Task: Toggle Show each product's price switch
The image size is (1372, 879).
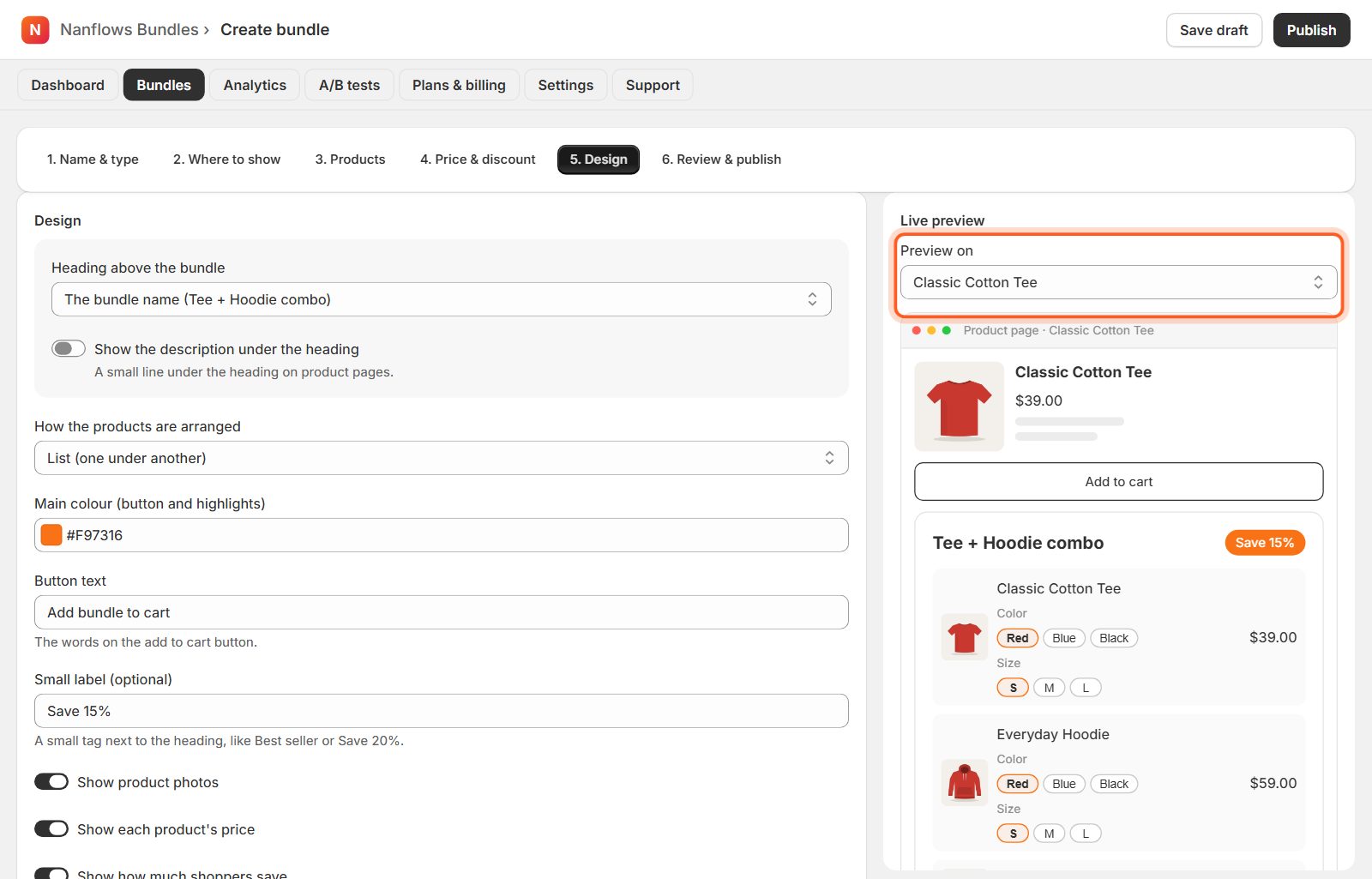Action: pos(51,828)
